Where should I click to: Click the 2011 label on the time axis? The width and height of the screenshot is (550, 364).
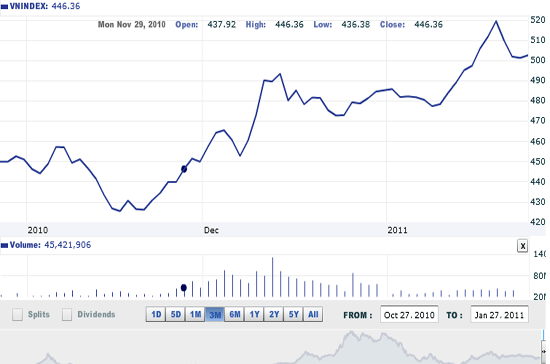pos(397,230)
